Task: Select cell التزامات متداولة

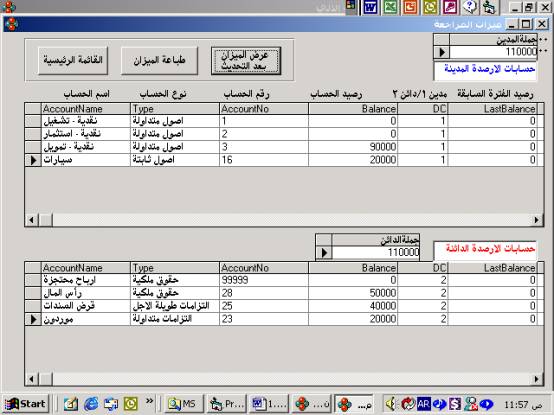Action: [175, 319]
